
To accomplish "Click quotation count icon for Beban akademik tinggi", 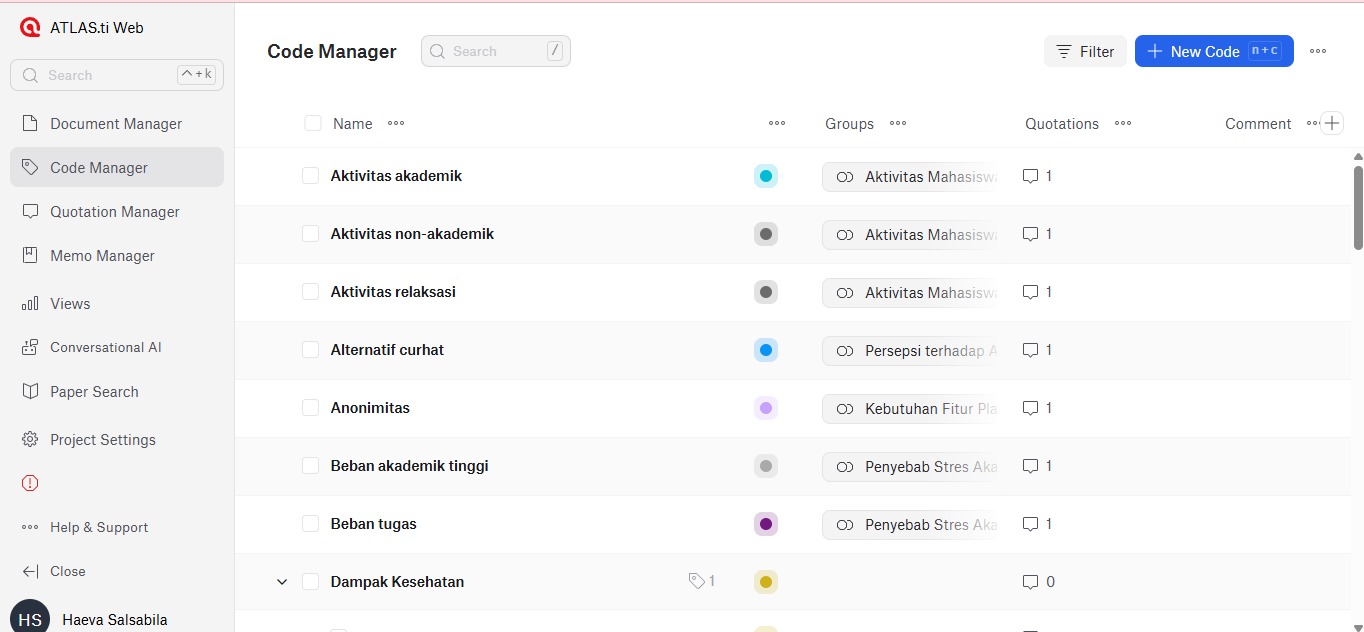I will [x=1031, y=466].
